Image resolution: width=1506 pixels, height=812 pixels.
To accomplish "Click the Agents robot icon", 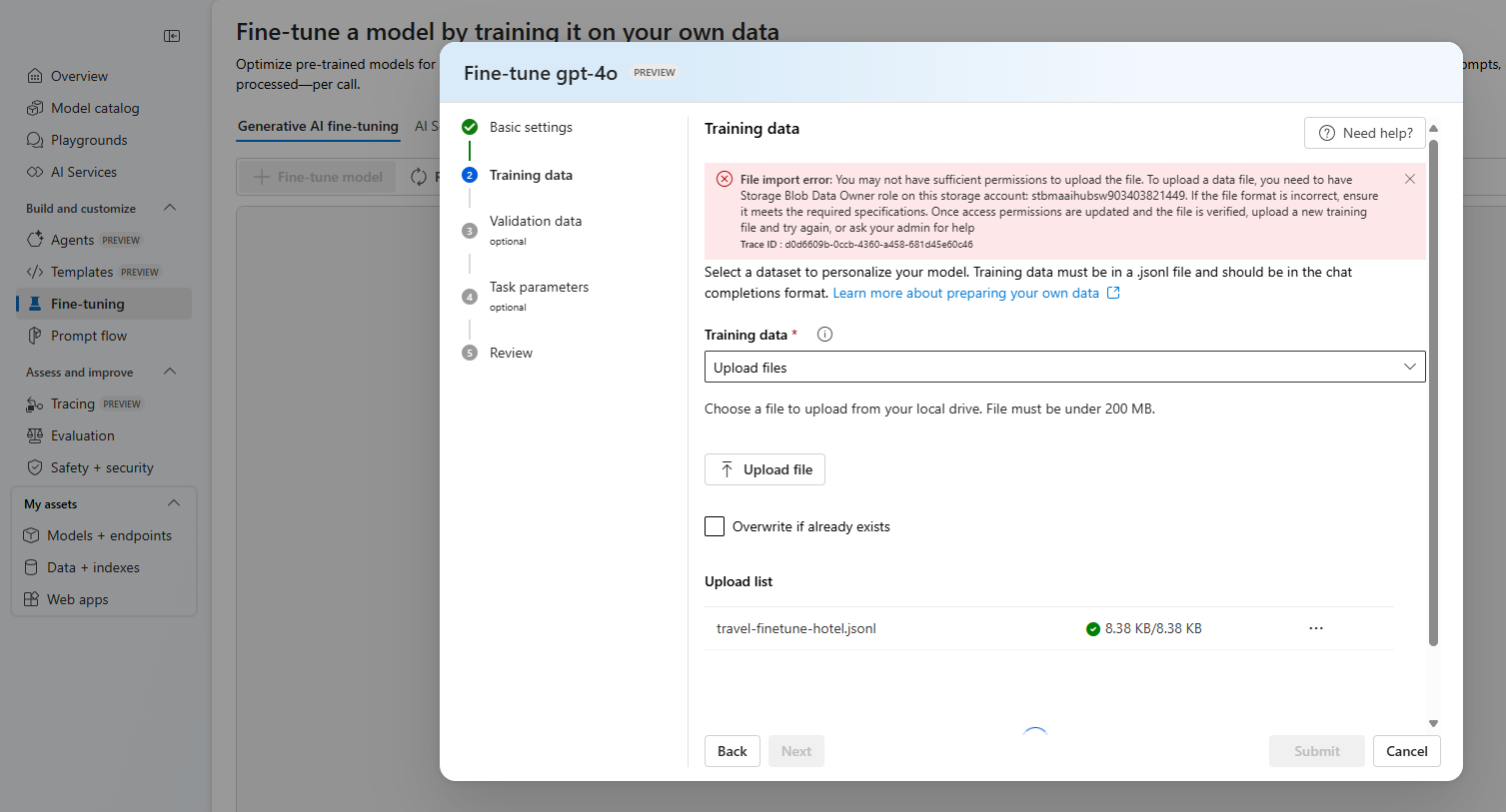I will [x=35, y=240].
